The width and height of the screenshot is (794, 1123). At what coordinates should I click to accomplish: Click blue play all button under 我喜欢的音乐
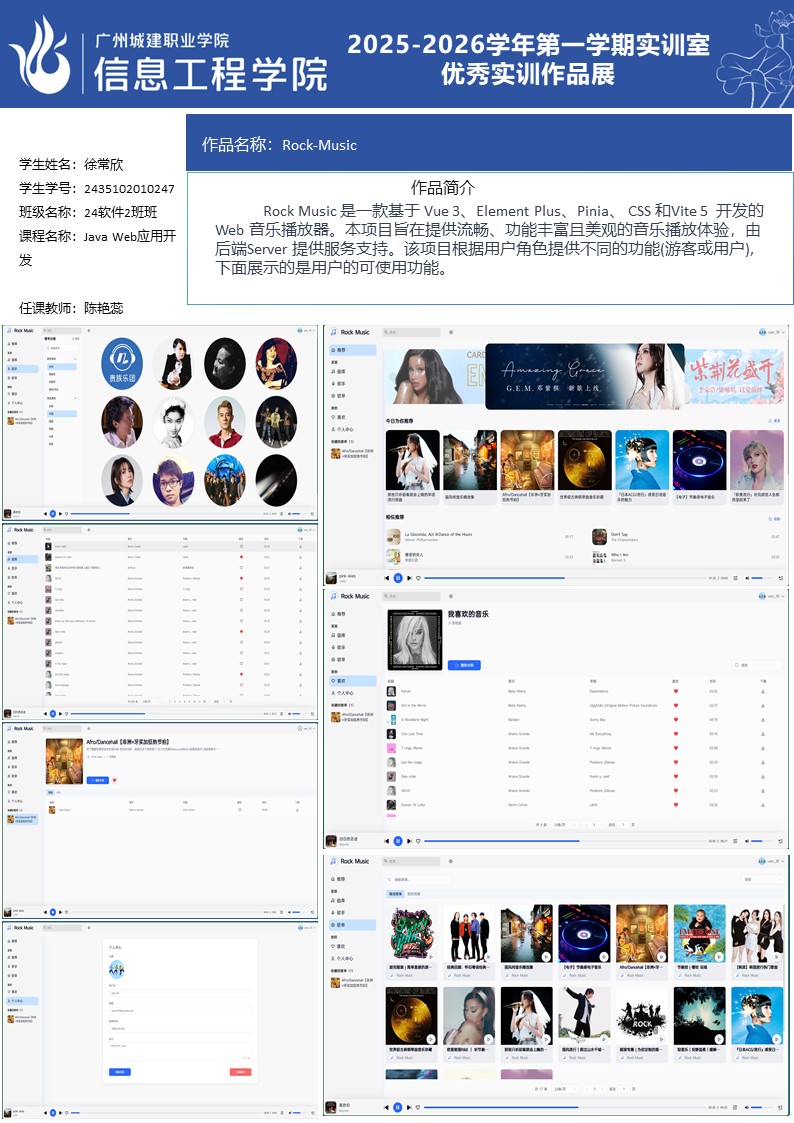tap(465, 664)
